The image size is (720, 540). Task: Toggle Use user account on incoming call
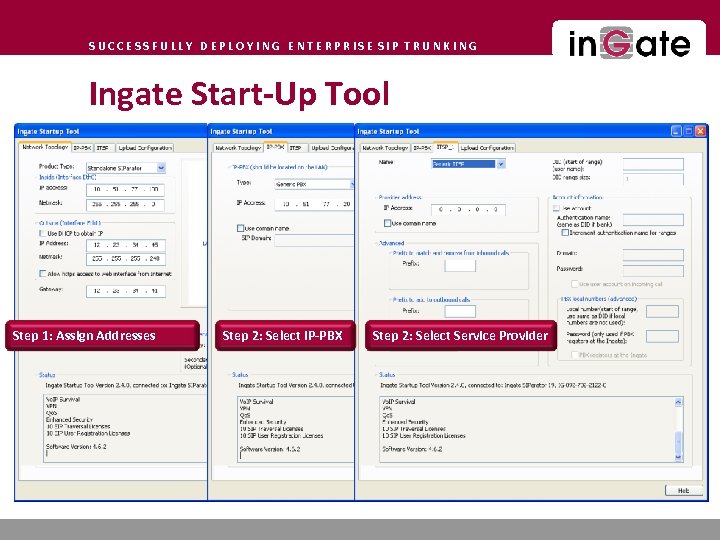(574, 284)
